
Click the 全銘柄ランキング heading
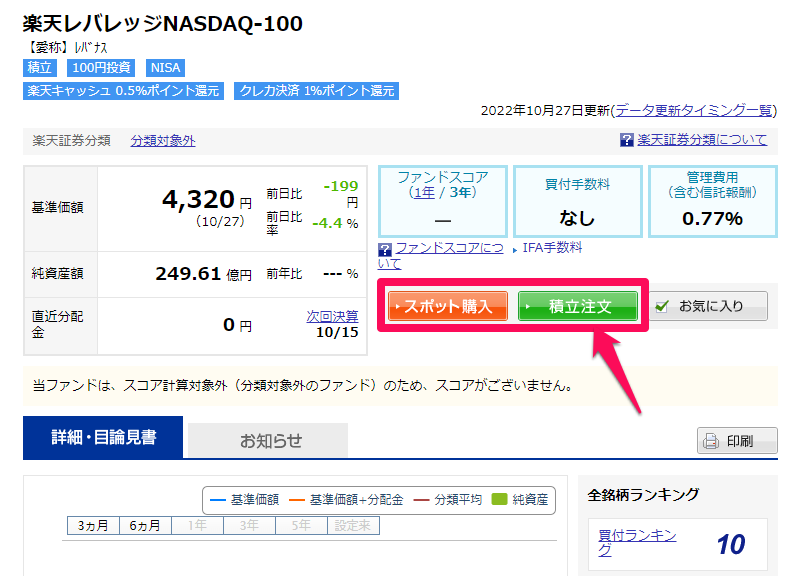click(x=643, y=495)
